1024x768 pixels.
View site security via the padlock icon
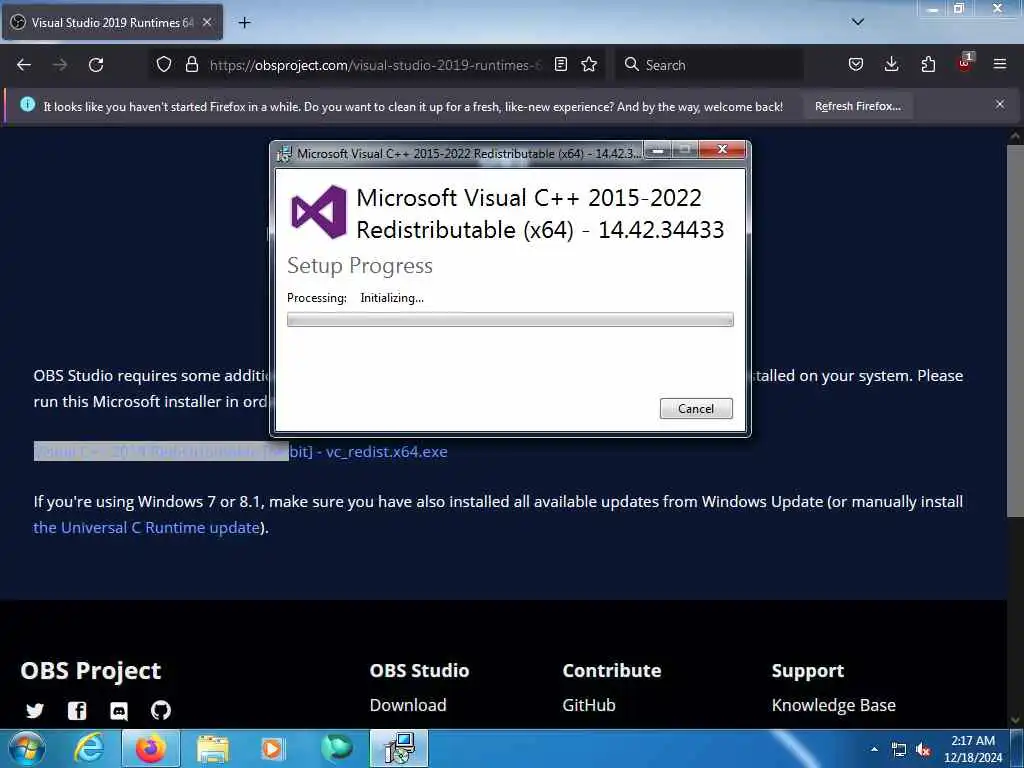click(x=191, y=64)
